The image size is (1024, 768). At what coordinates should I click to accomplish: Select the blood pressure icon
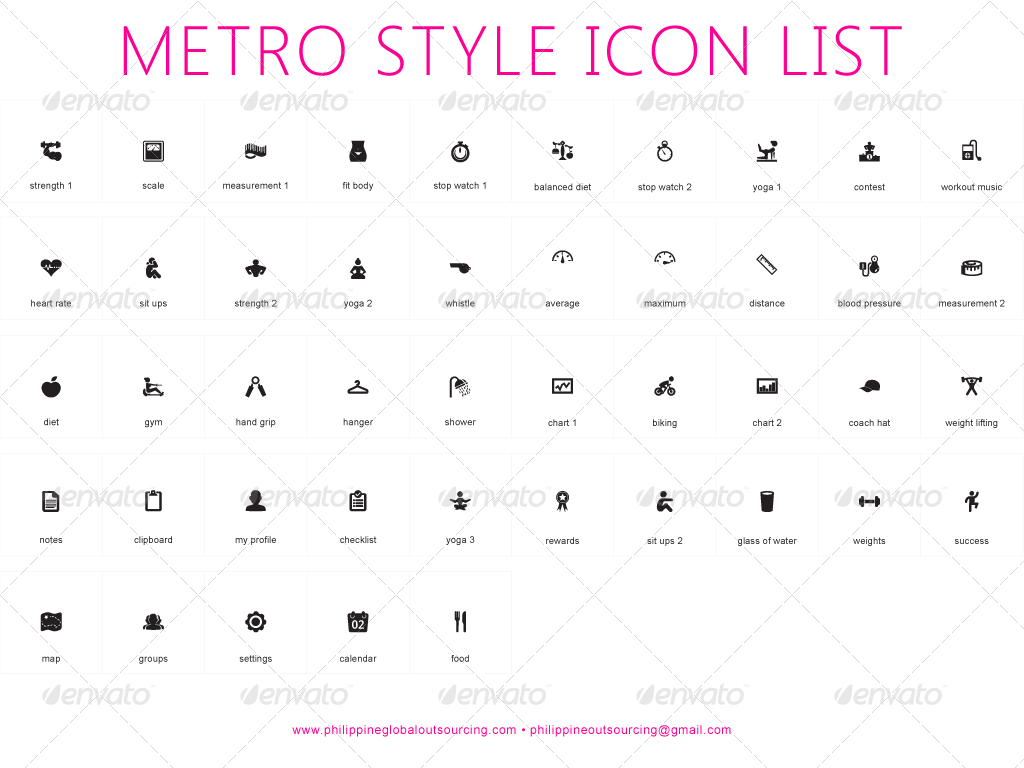(868, 268)
